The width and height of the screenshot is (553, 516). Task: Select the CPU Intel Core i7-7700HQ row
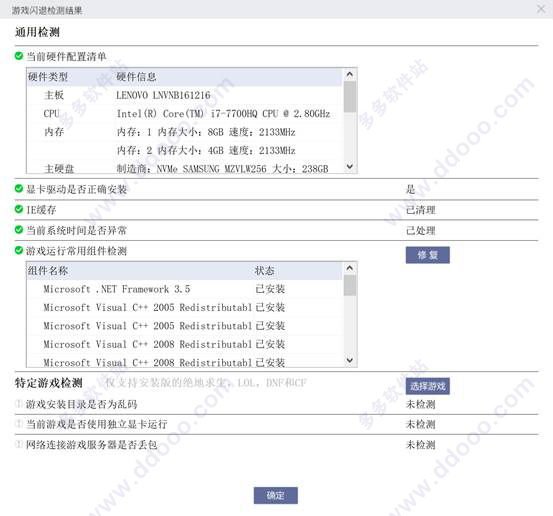185,114
